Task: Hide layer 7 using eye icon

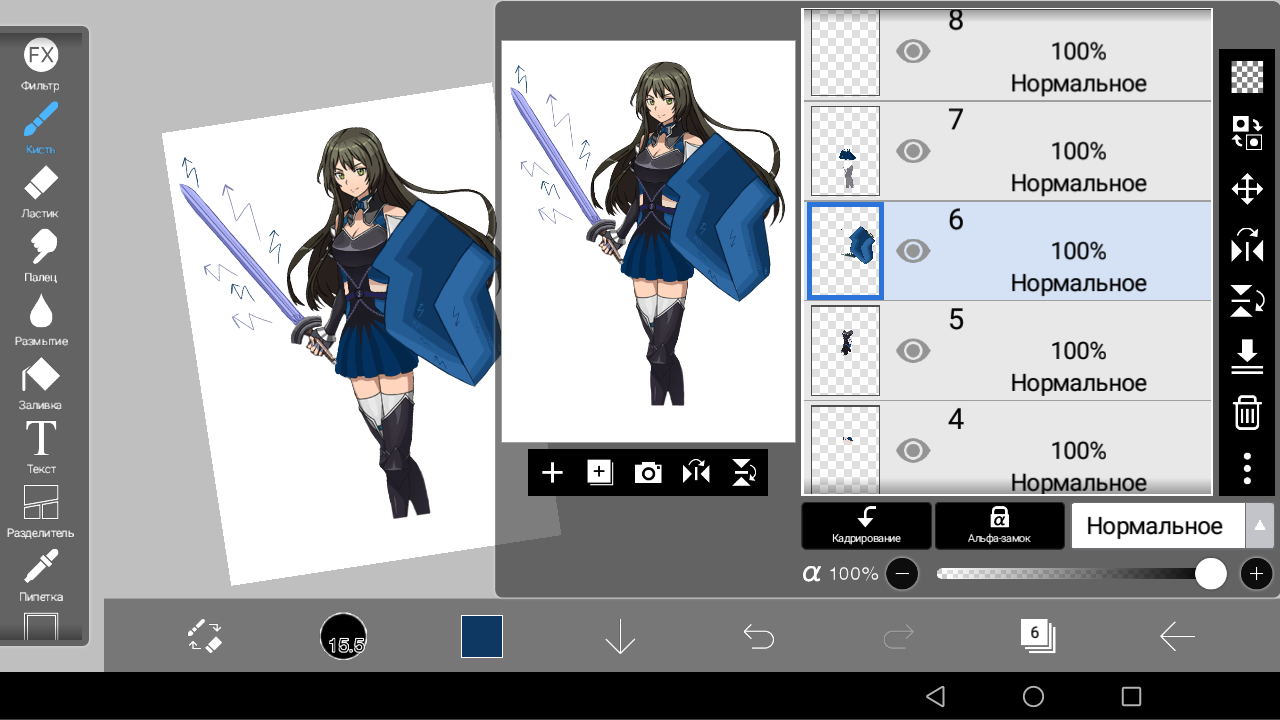Action: (x=912, y=151)
